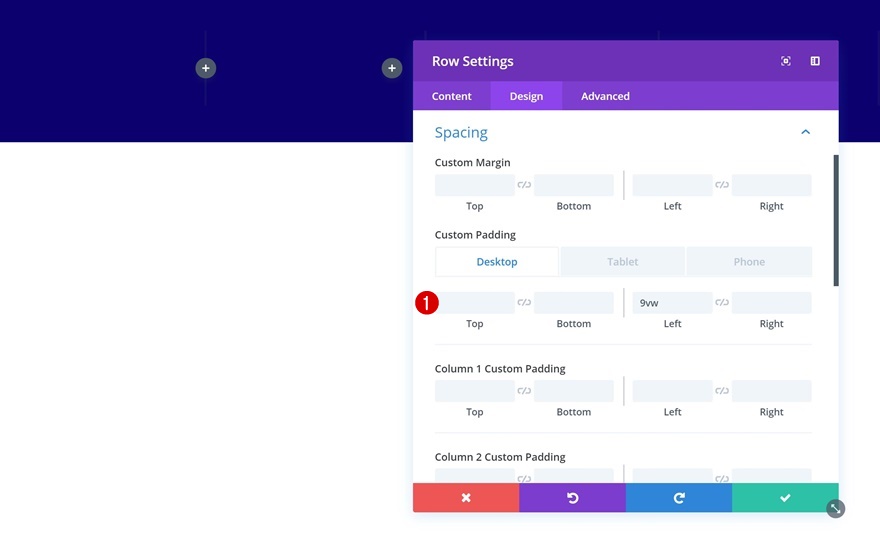Click the blue redo button
The height and width of the screenshot is (545, 880).
coord(679,498)
